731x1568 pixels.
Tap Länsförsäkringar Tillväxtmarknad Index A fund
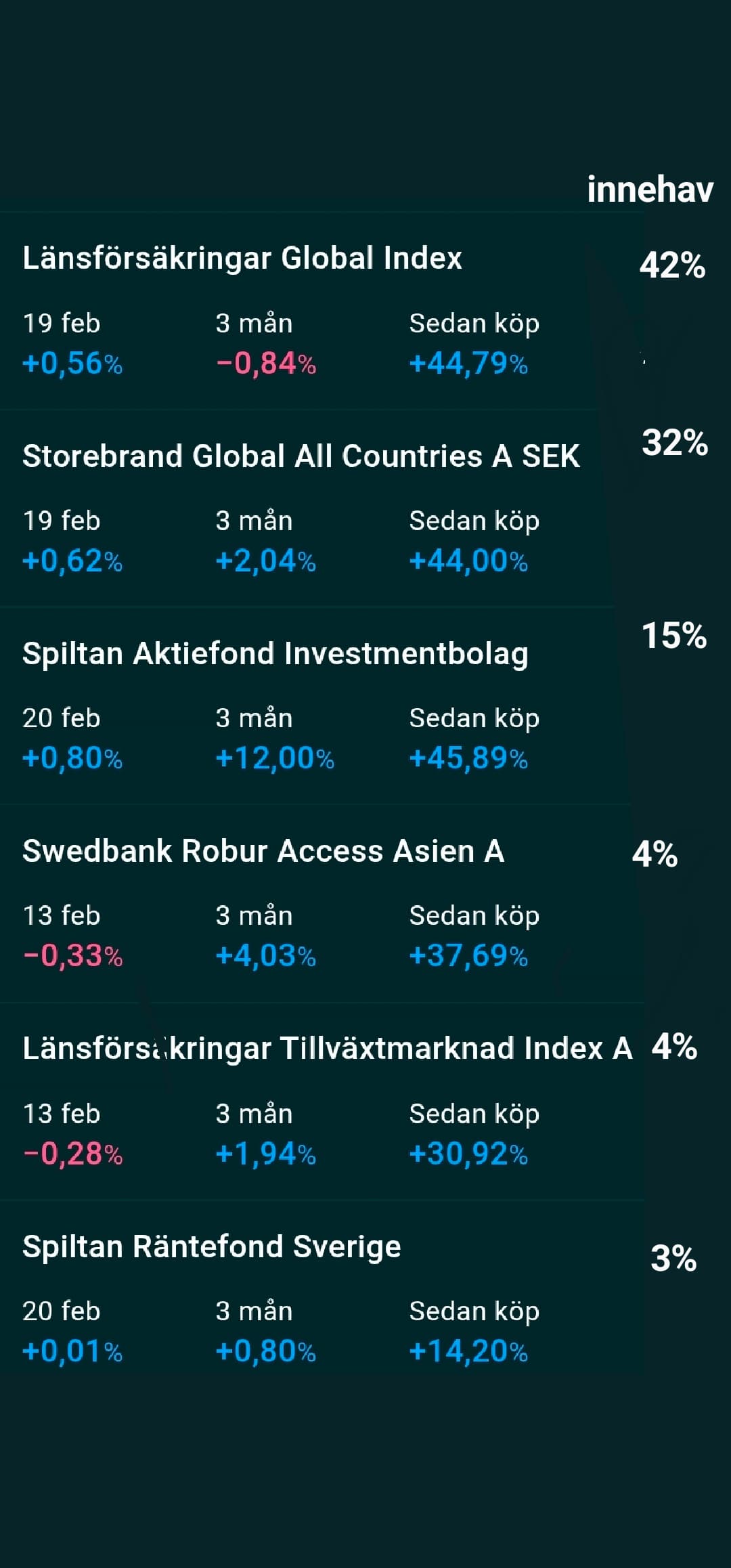tap(328, 1049)
